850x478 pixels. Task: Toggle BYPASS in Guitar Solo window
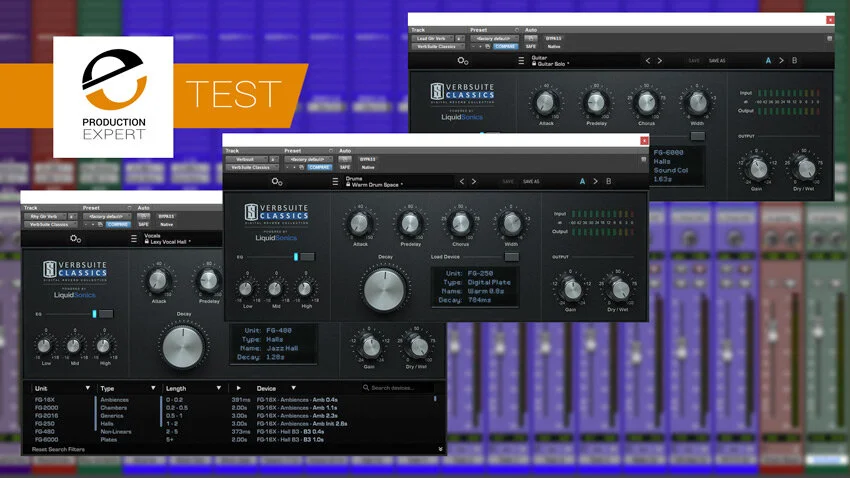[x=553, y=38]
